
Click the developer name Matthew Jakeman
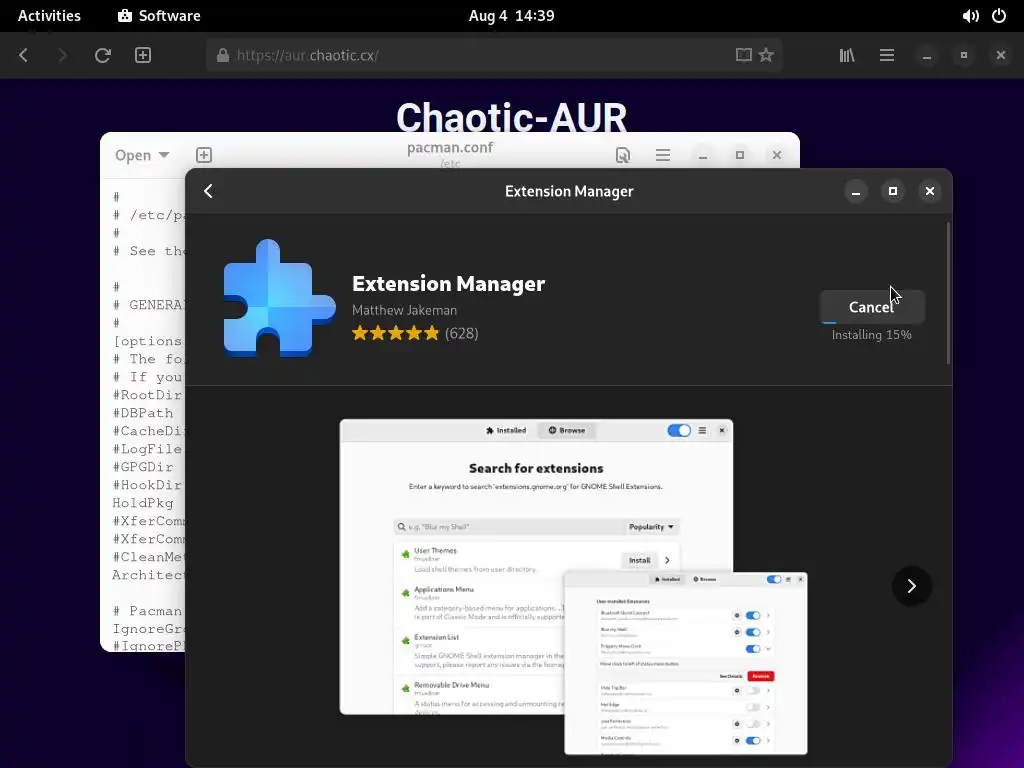click(x=404, y=310)
